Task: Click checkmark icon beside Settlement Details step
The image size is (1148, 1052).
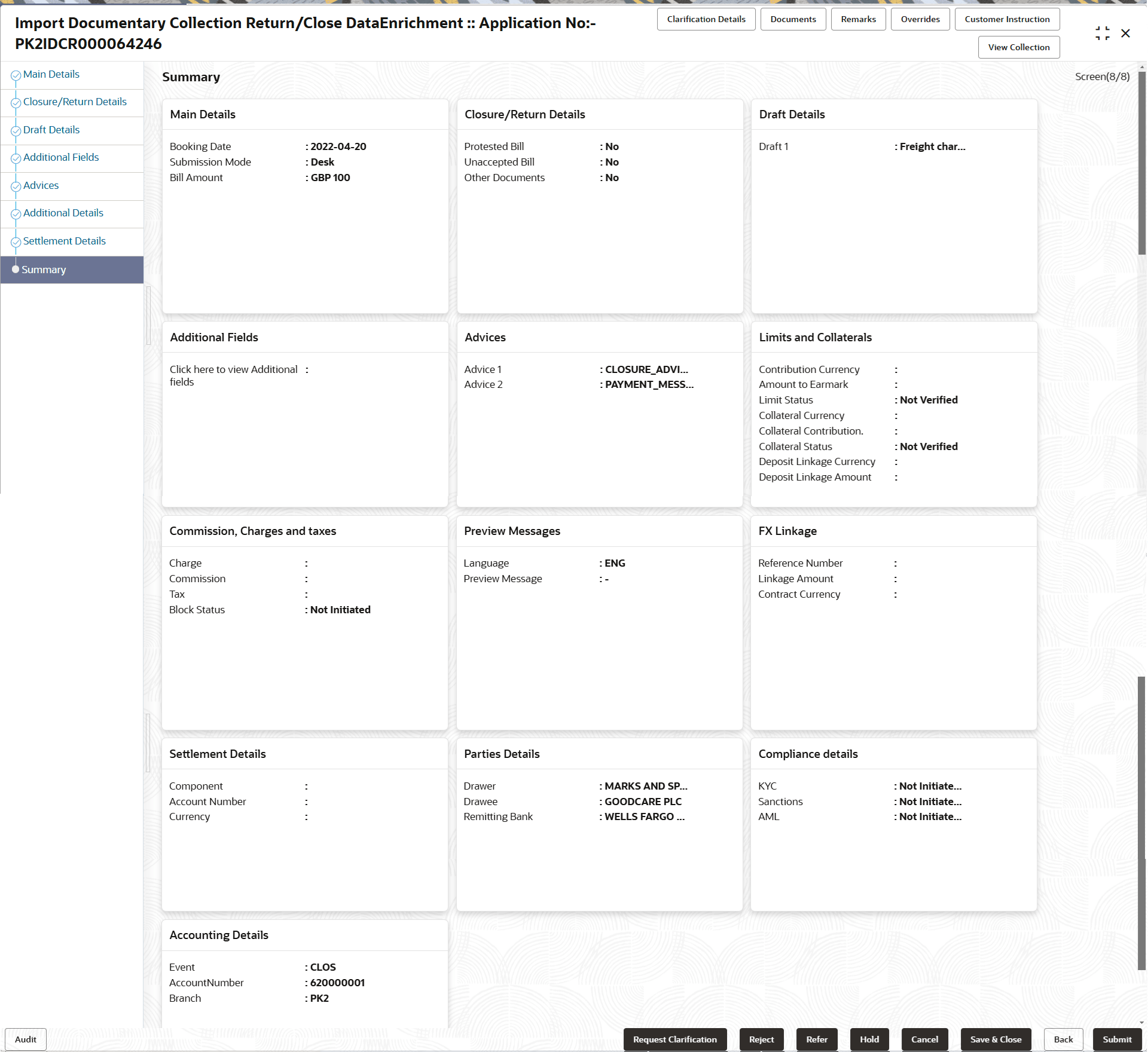Action: coord(16,242)
